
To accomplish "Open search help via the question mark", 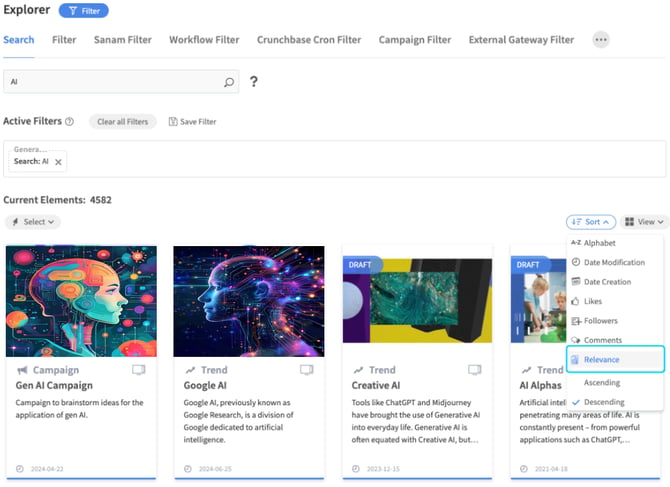I will click(x=254, y=81).
